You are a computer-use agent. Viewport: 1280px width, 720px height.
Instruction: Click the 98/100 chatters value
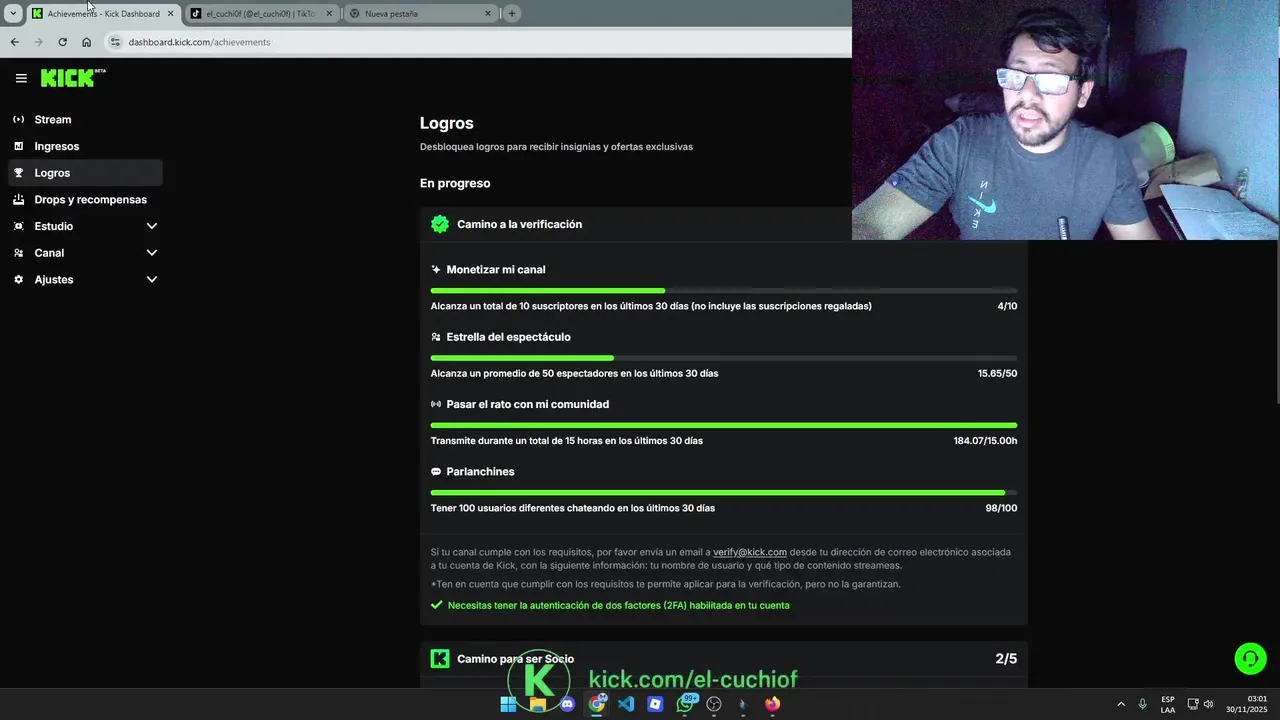tap(1001, 508)
